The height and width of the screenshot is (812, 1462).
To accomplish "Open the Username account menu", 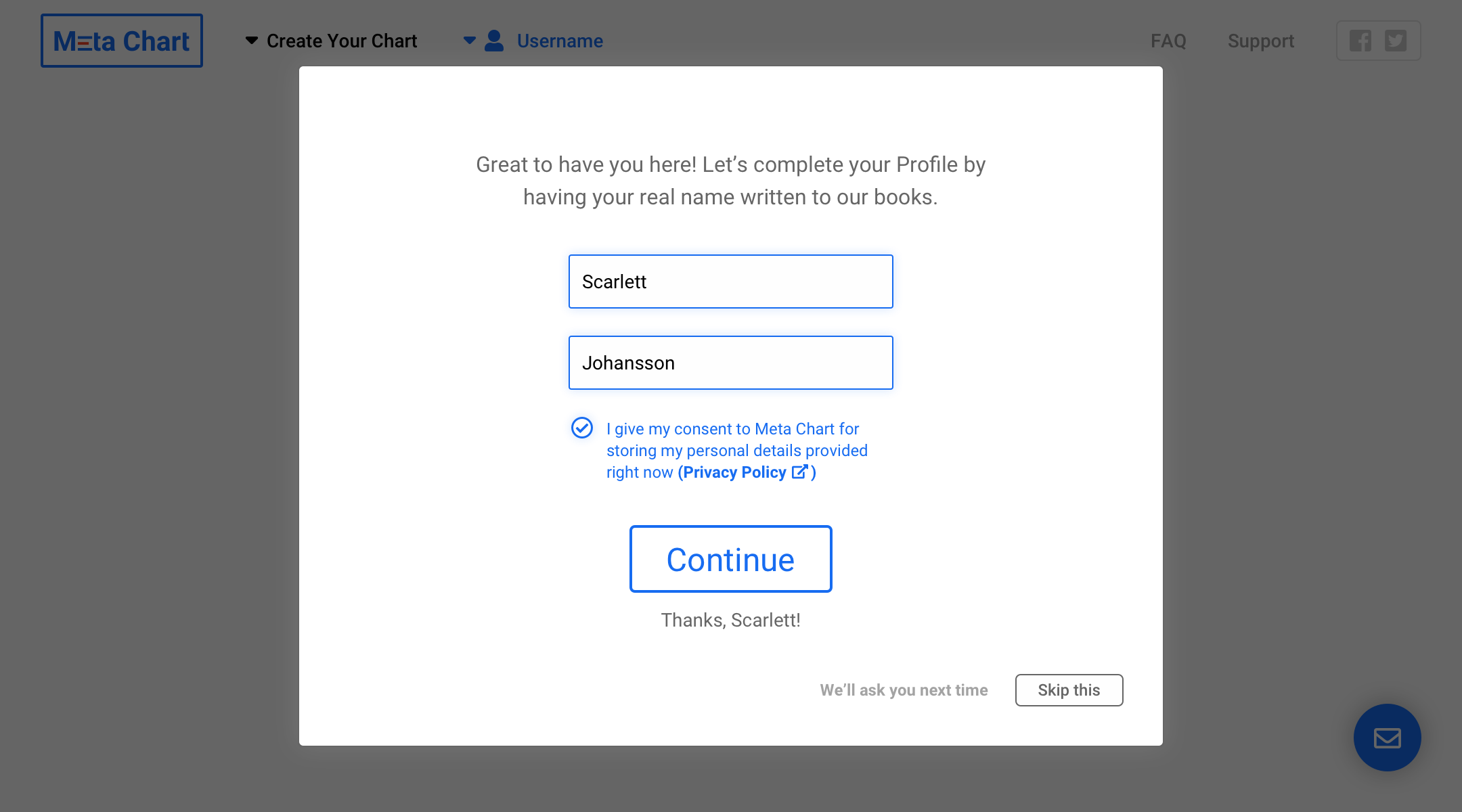I will (560, 41).
